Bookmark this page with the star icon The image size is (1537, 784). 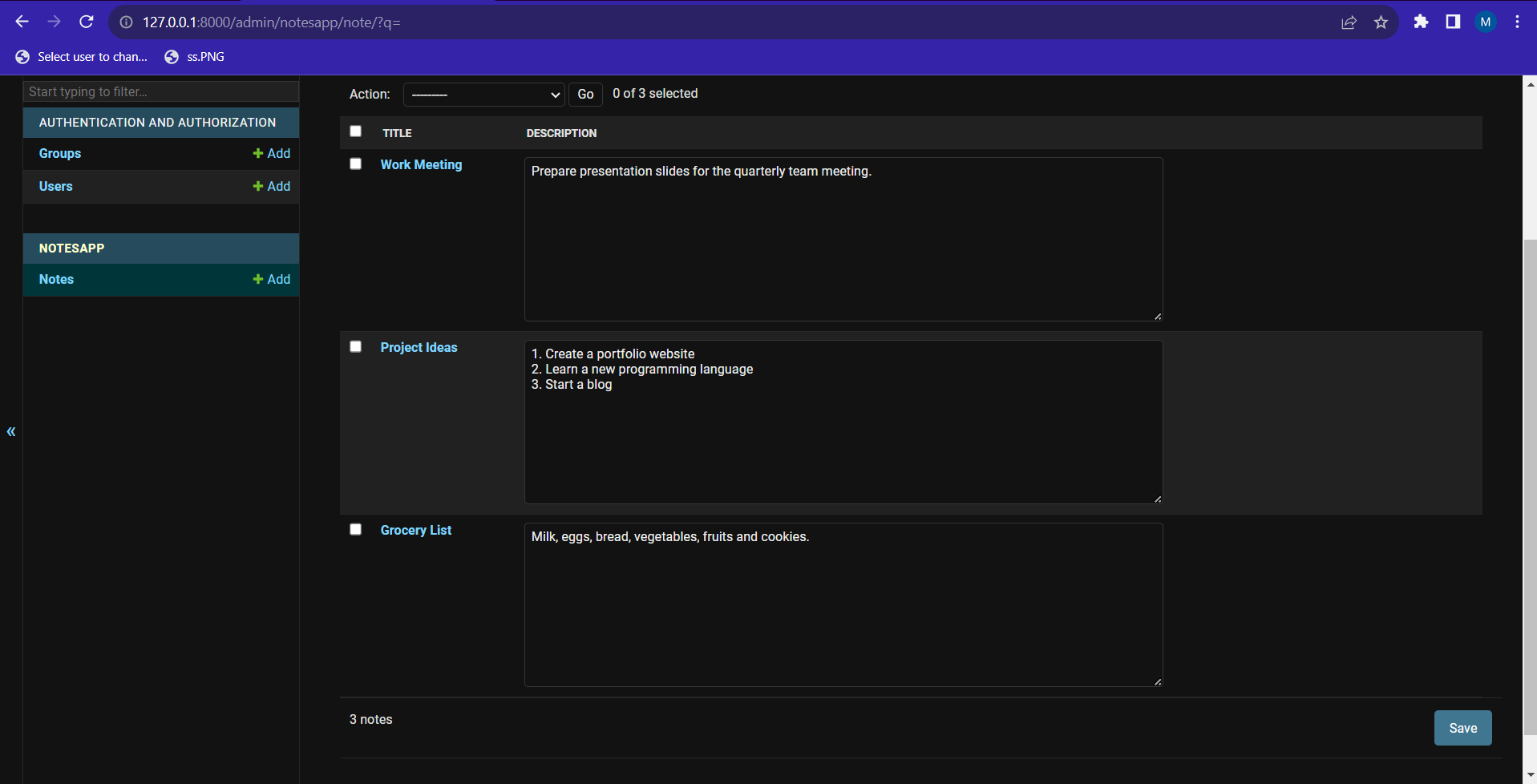click(x=1381, y=22)
